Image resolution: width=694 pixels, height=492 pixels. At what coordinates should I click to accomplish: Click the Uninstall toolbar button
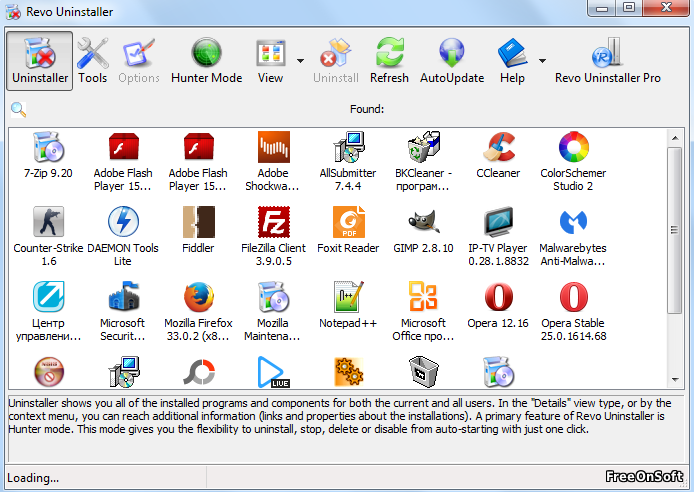[x=335, y=61]
